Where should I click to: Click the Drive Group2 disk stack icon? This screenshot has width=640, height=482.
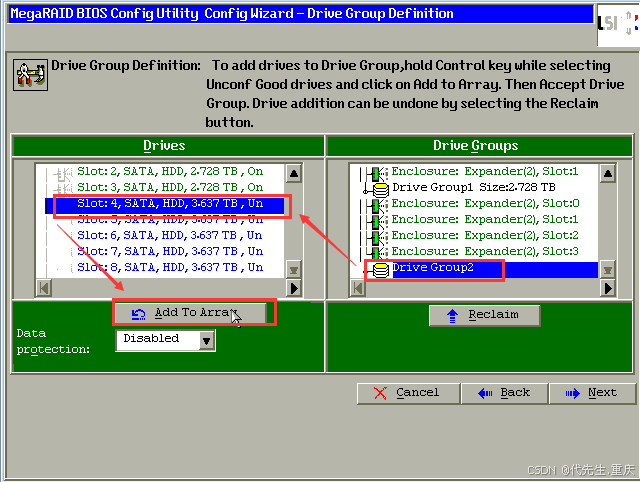pyautogui.click(x=380, y=270)
